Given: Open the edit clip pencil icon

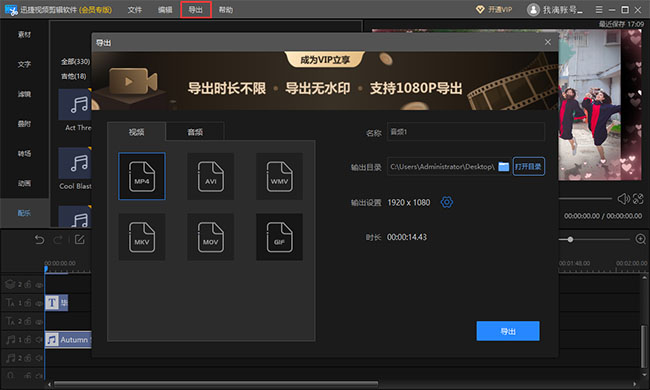Looking at the screenshot, I should point(80,240).
